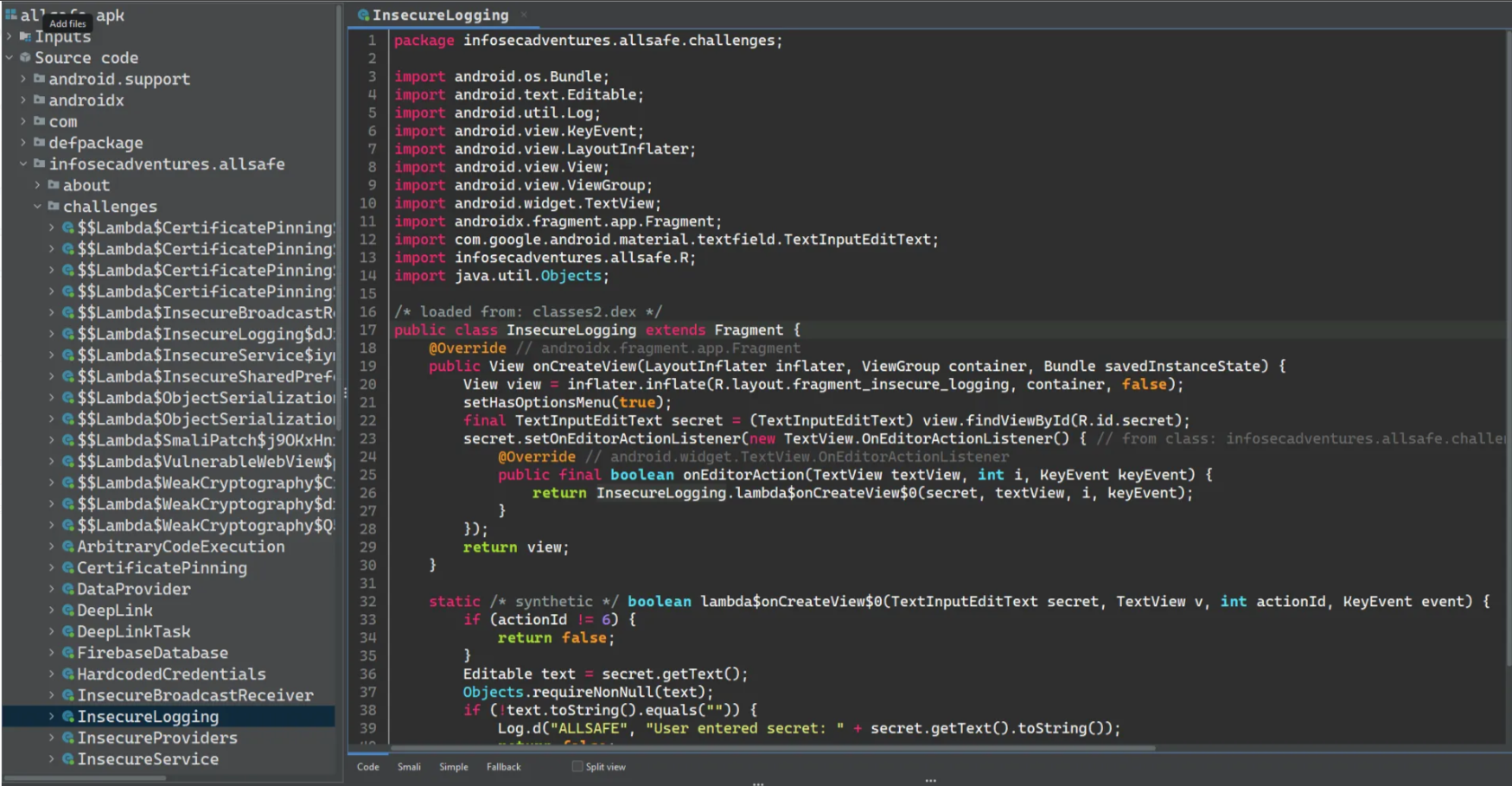The image size is (1512, 786).
Task: Click the CertificatePinning class icon
Action: [x=69, y=567]
